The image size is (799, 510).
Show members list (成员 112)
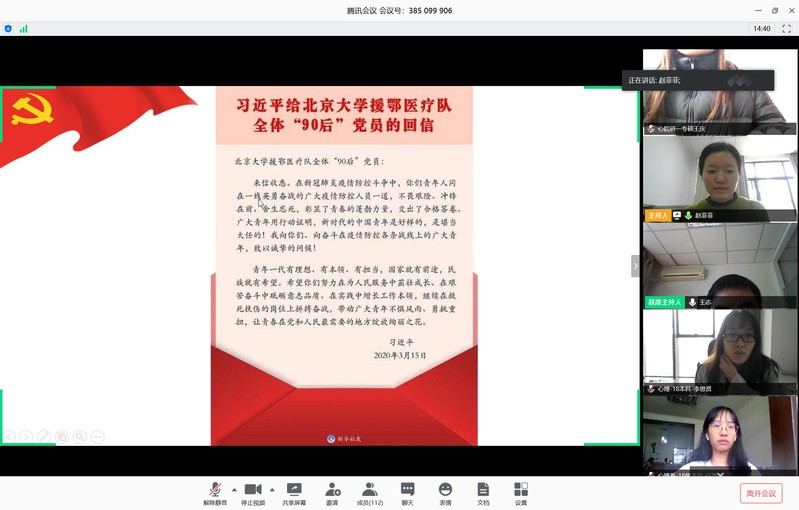pyautogui.click(x=369, y=491)
